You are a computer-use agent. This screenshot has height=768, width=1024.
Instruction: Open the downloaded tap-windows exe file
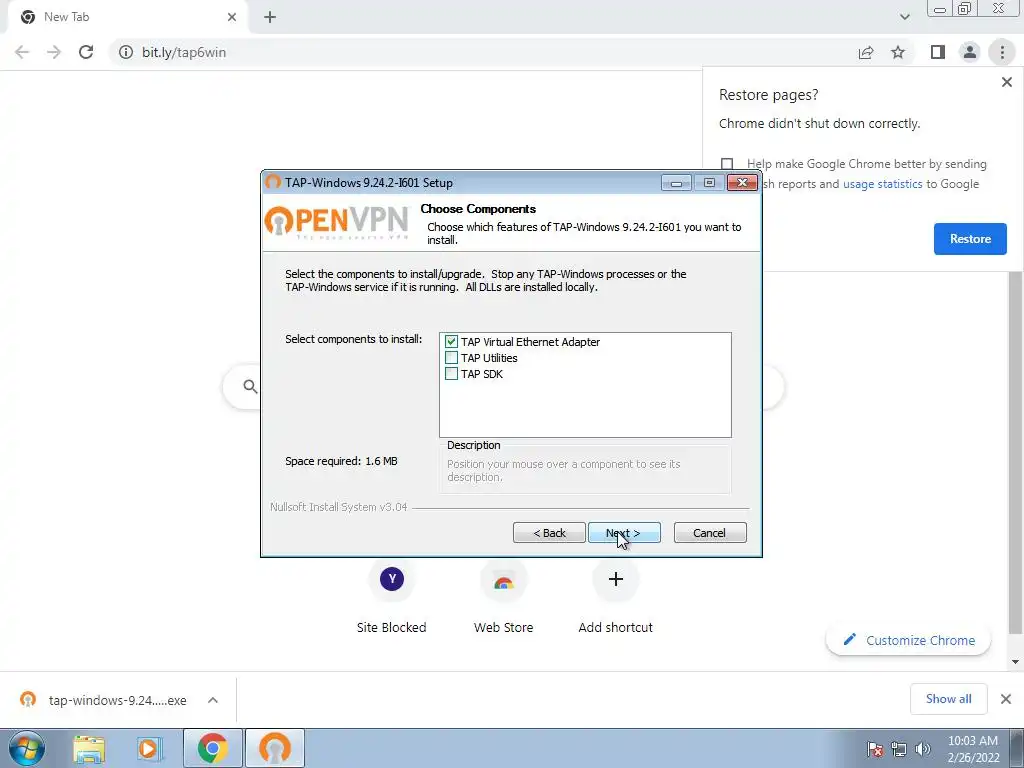[x=118, y=700]
